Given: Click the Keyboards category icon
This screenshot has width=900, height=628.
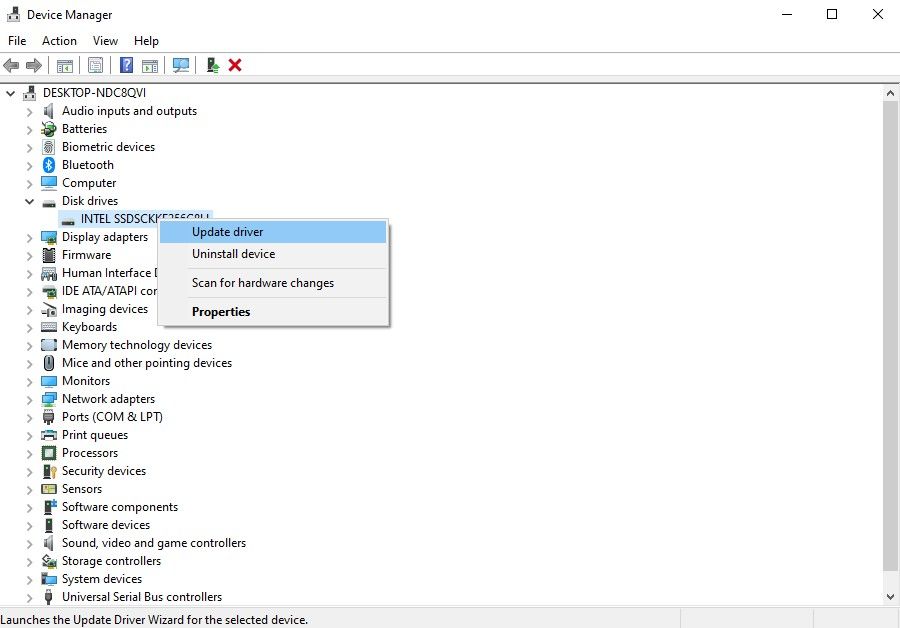Looking at the screenshot, I should tap(49, 327).
